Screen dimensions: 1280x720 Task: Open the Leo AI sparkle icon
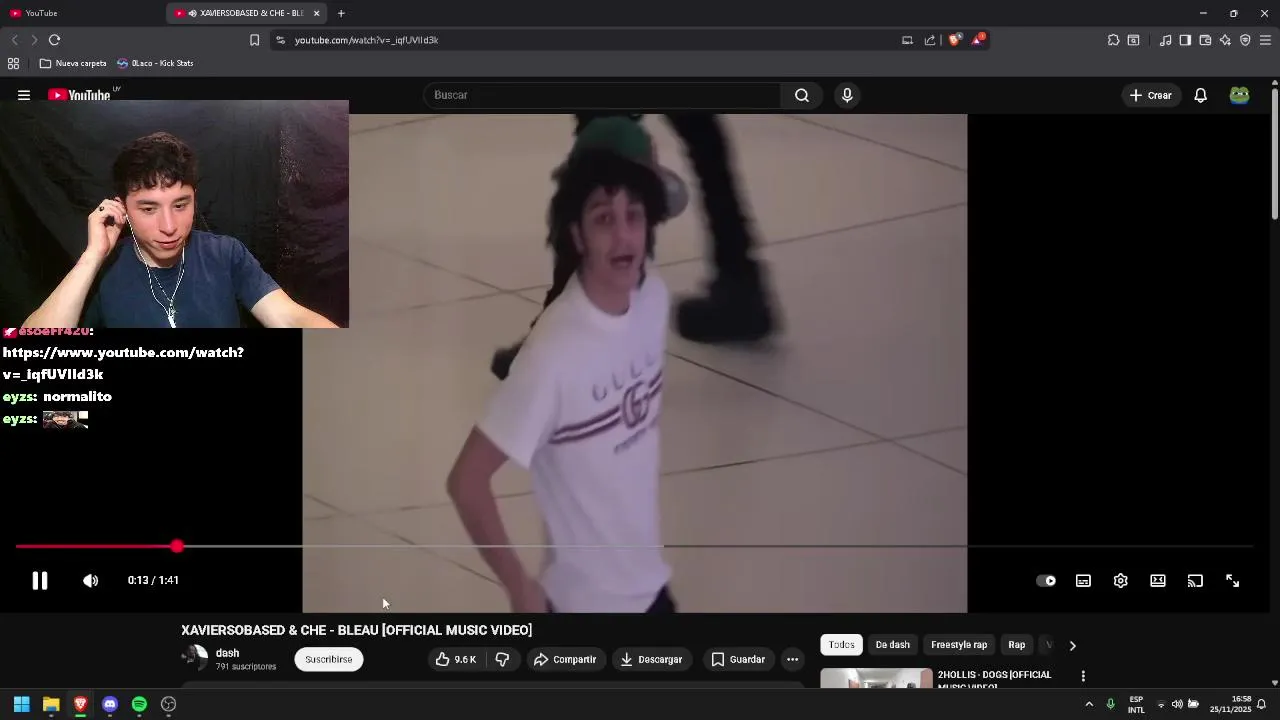[x=1225, y=40]
